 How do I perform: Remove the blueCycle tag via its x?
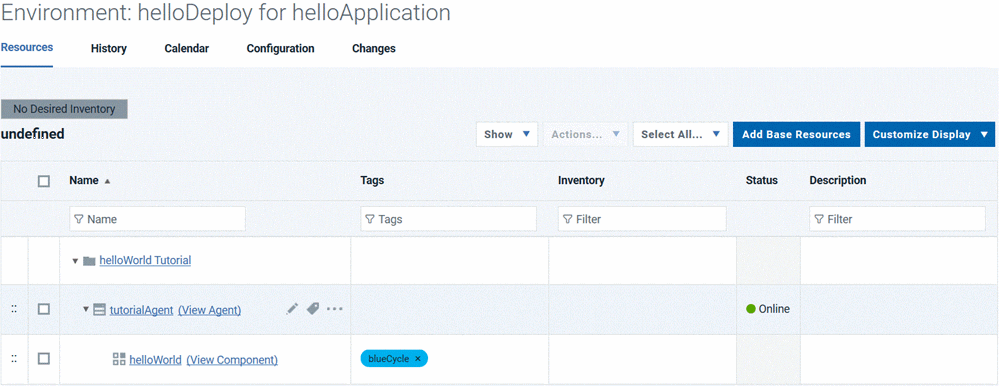(x=418, y=359)
